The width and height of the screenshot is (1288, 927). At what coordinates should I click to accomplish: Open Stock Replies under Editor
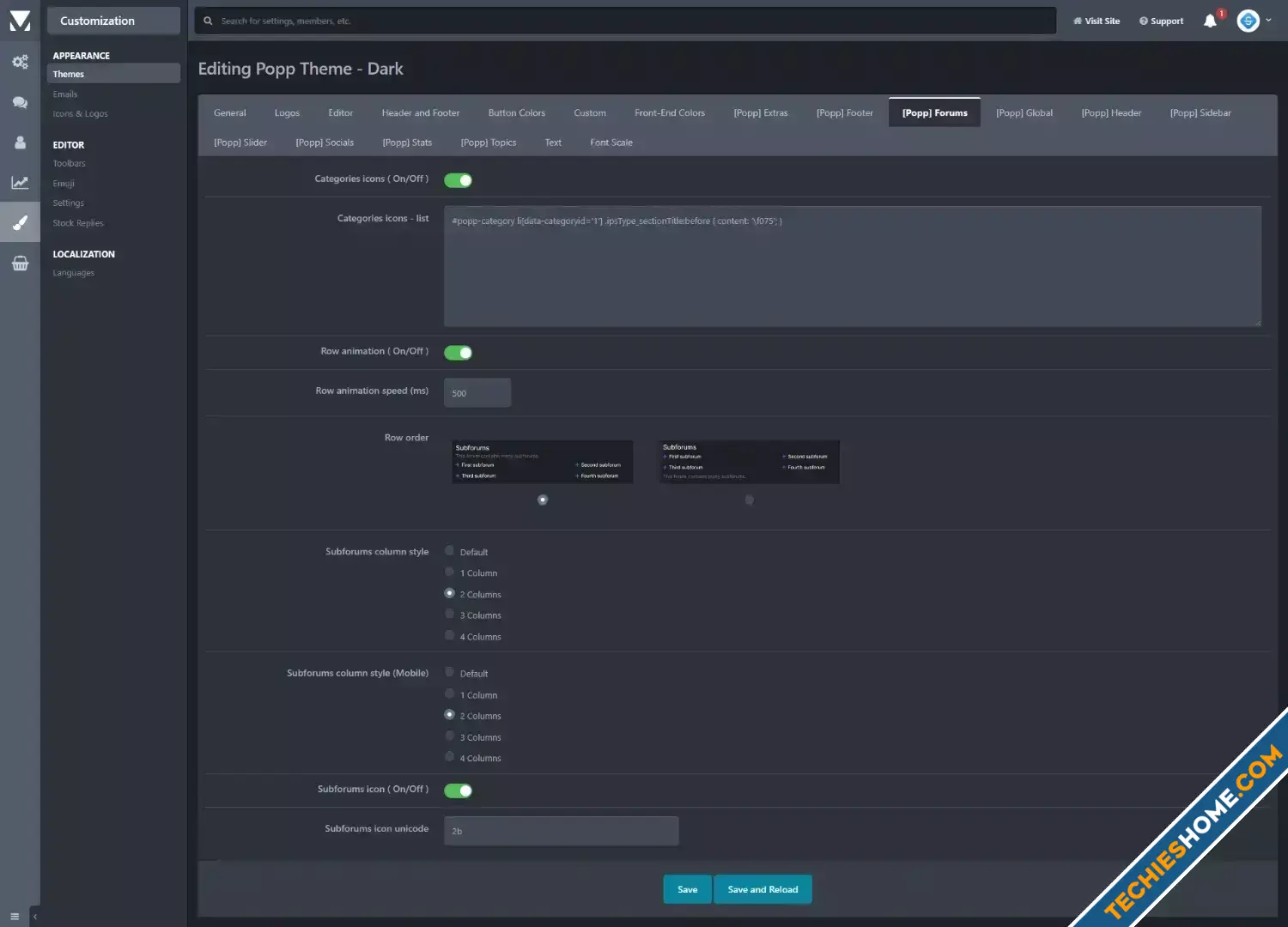pyautogui.click(x=78, y=223)
